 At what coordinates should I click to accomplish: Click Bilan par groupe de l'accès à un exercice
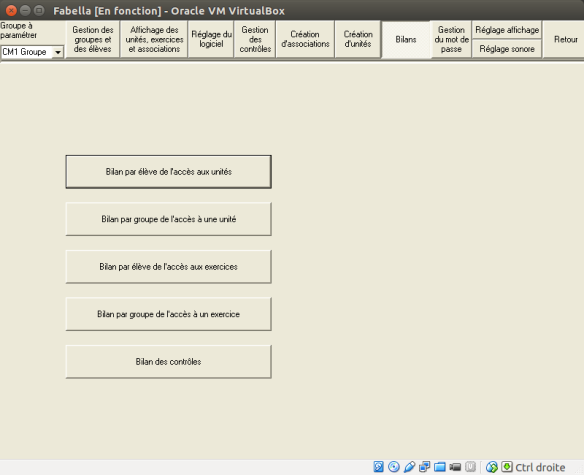(168, 314)
